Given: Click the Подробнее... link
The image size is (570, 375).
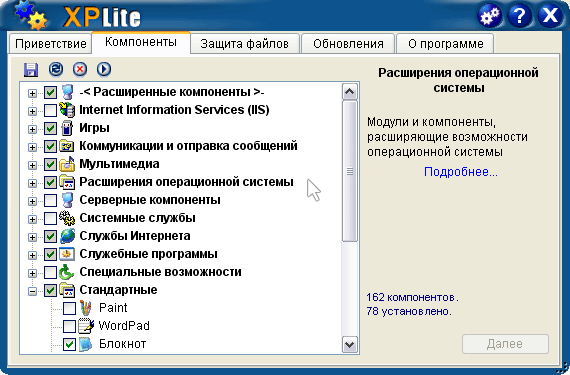Looking at the screenshot, I should coord(461,172).
